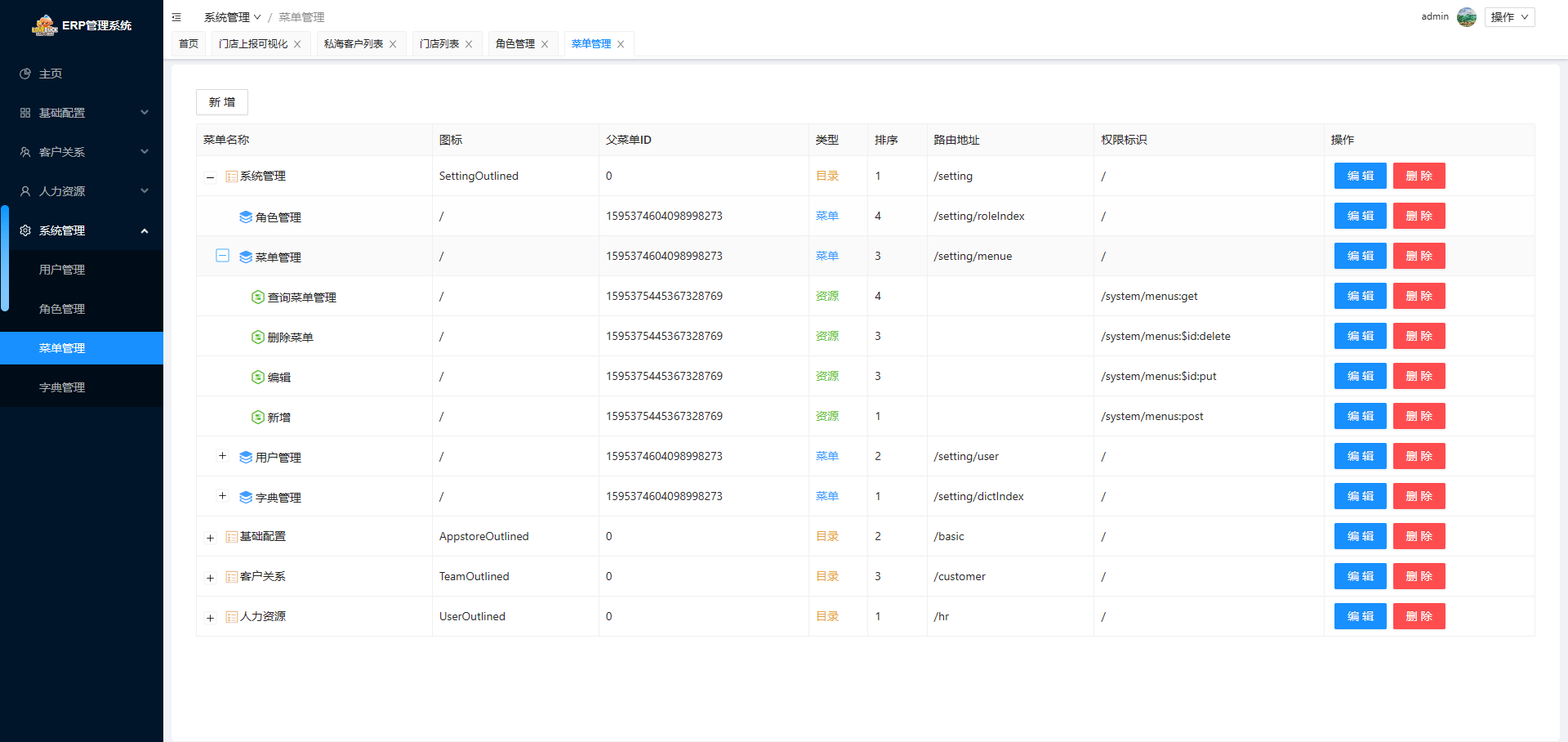Image resolution: width=1568 pixels, height=742 pixels.
Task: Close the 私海客户列表 tab
Action: (393, 44)
